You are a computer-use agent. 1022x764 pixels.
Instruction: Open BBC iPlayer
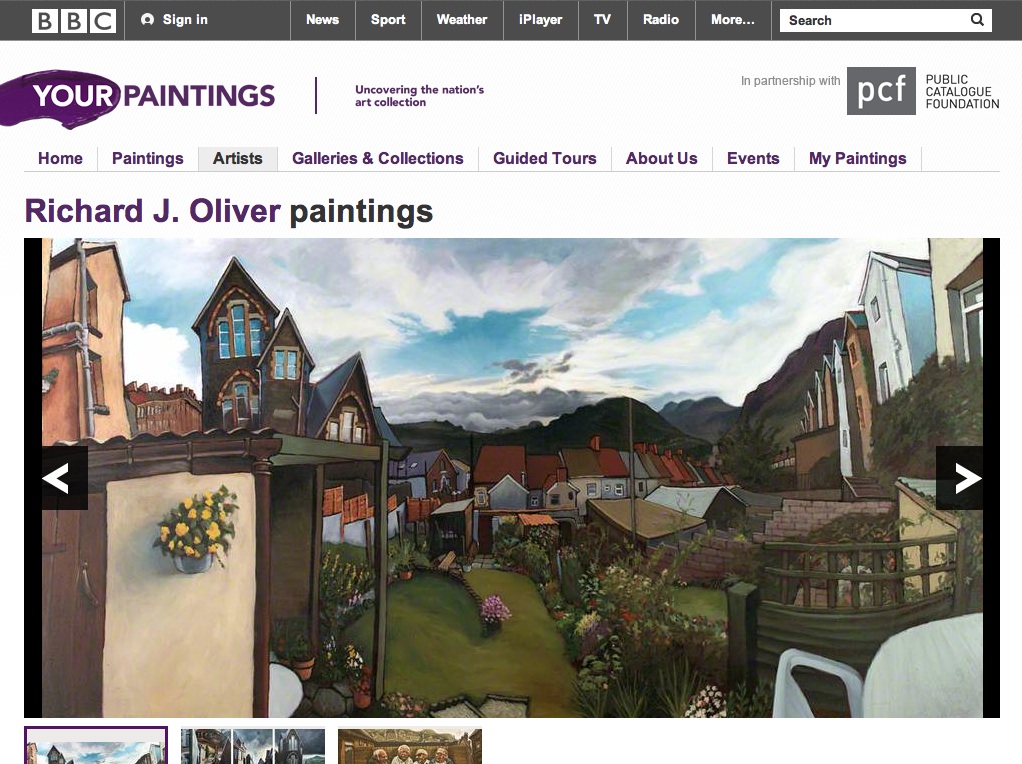pos(540,20)
